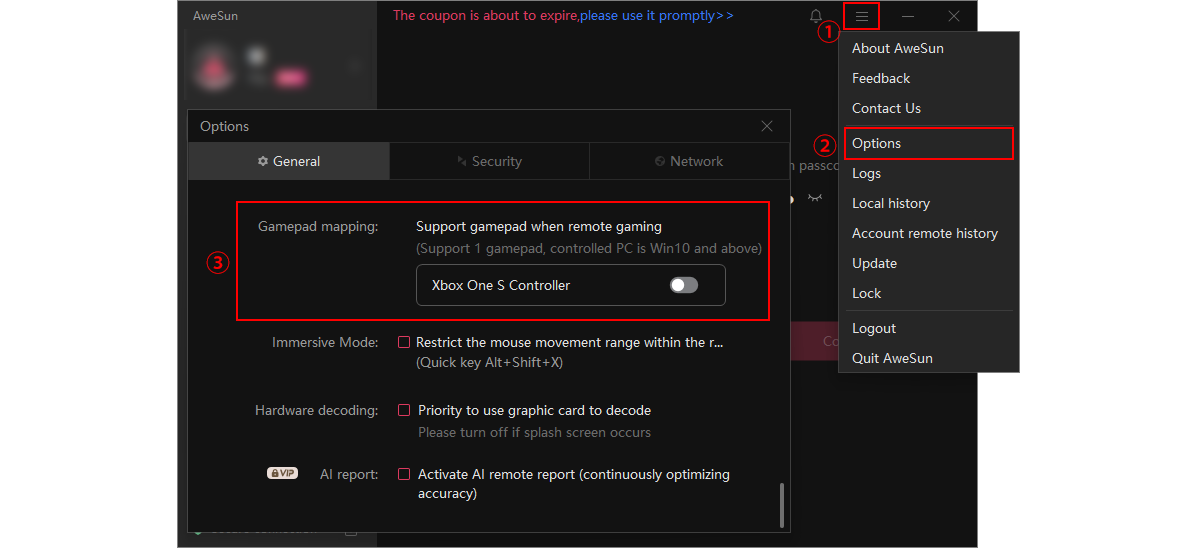The image size is (1200, 548).
Task: Click the Immersive Mode label
Action: (x=325, y=342)
